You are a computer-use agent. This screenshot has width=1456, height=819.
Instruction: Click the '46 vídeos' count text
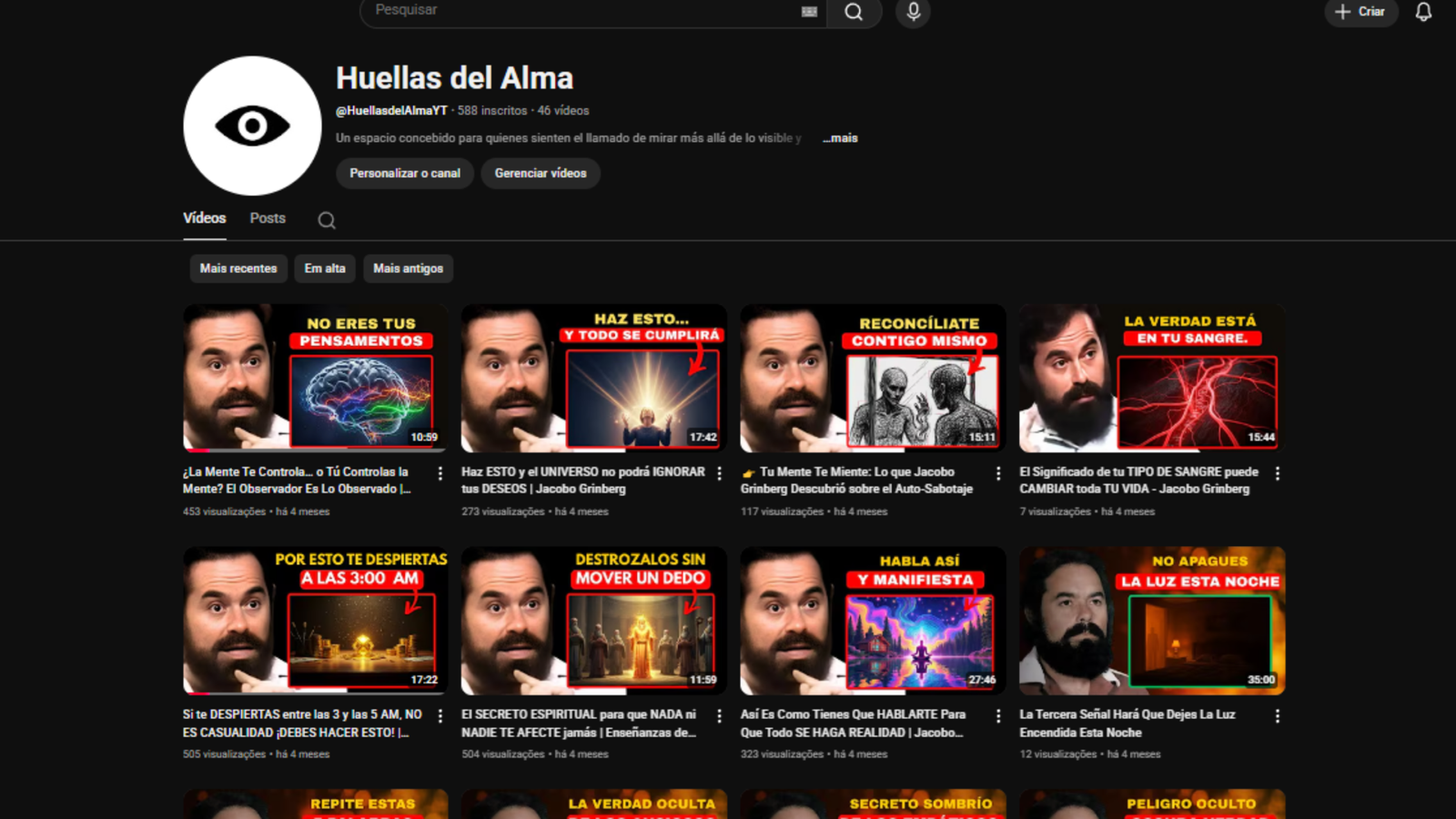[563, 111]
